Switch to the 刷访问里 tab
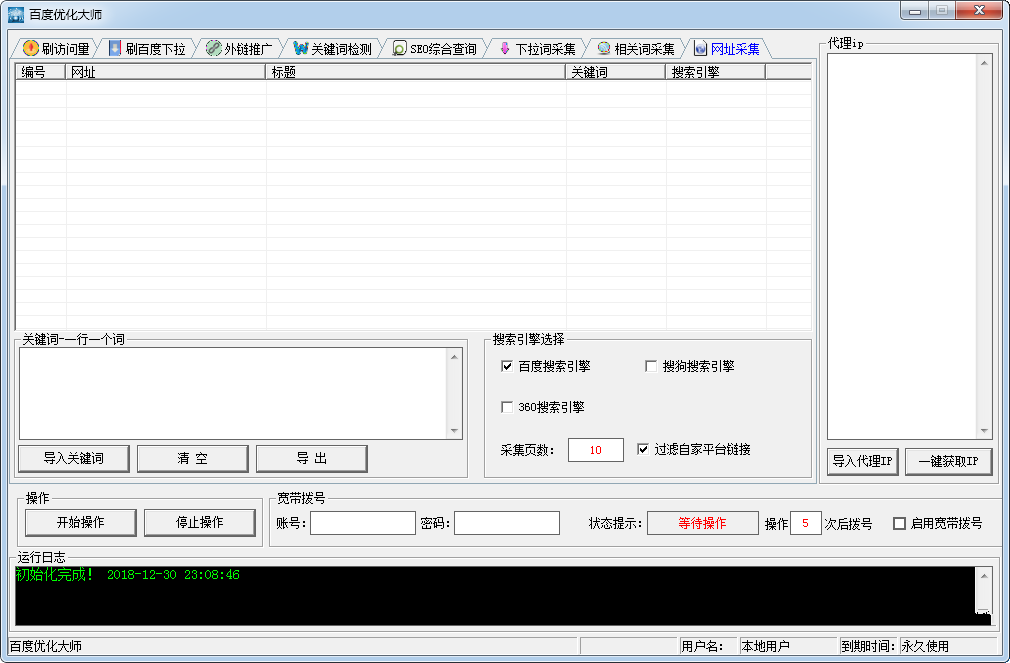The height and width of the screenshot is (663, 1010). pyautogui.click(x=56, y=49)
